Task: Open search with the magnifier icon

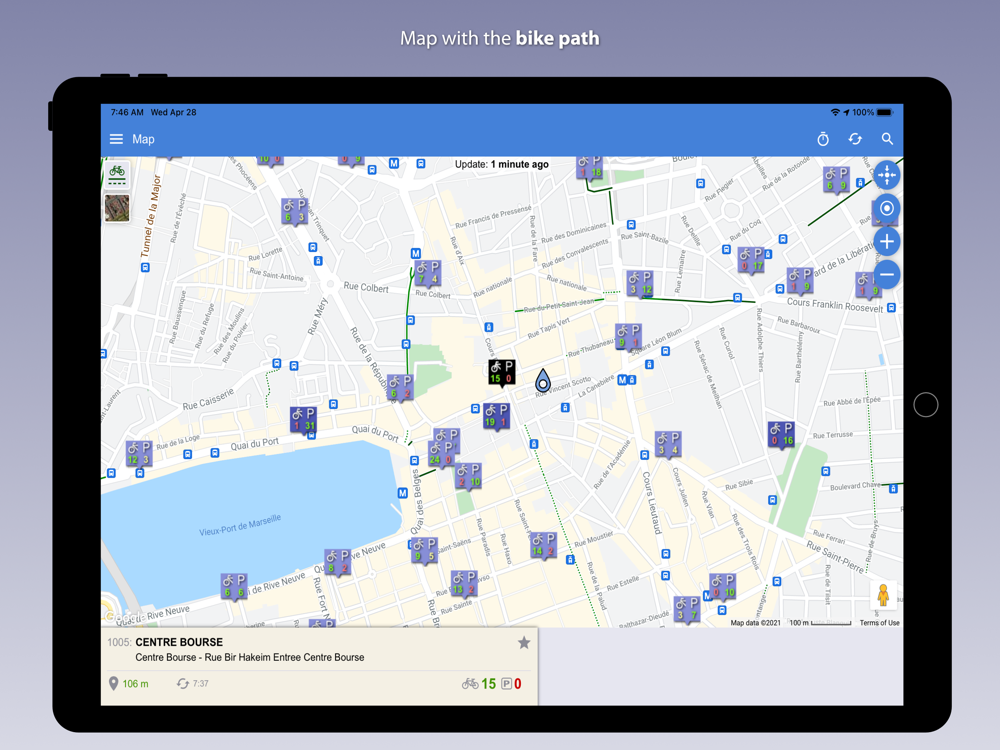Action: (x=887, y=139)
